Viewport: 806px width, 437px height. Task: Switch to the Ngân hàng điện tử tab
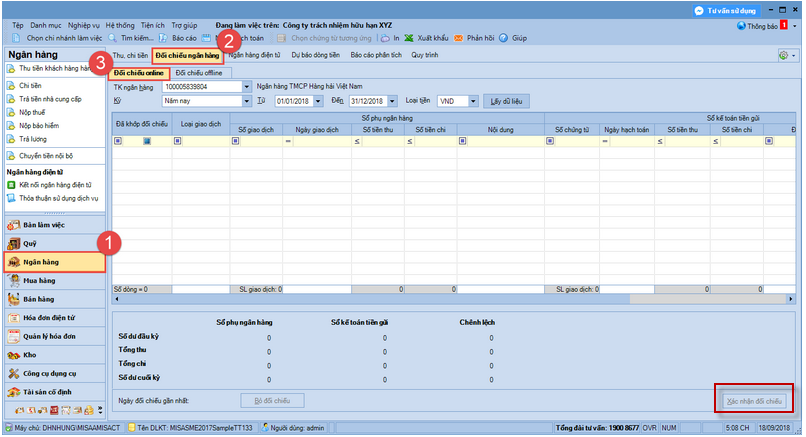point(254,55)
